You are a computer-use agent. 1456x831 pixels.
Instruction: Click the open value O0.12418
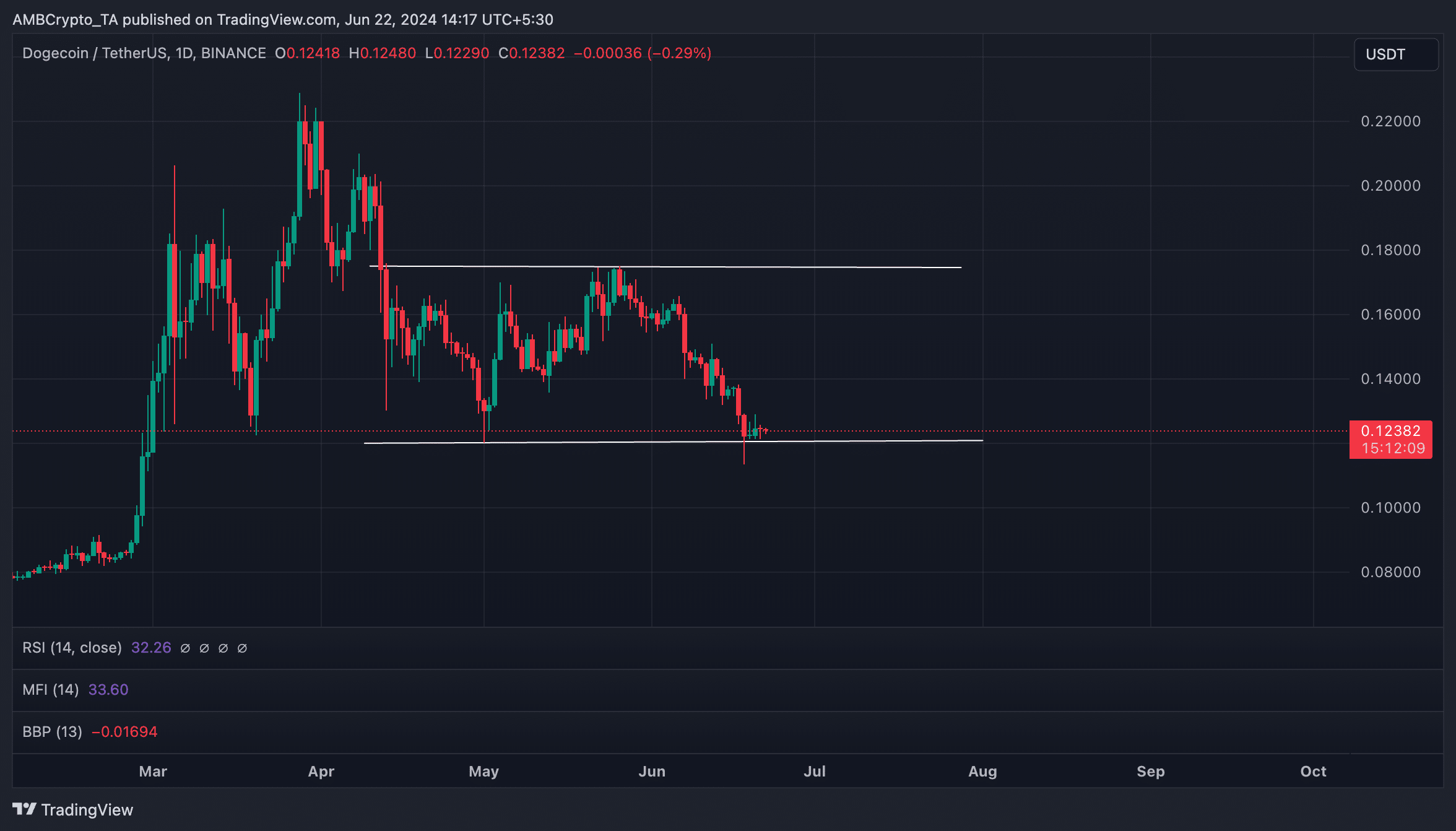308,53
